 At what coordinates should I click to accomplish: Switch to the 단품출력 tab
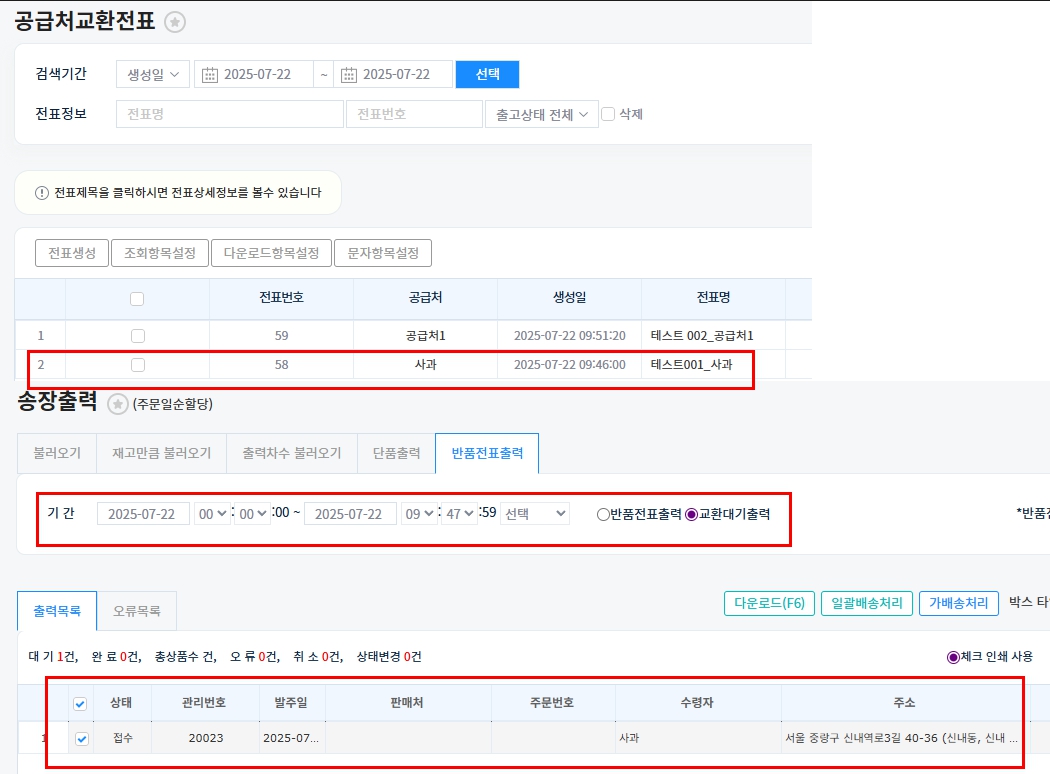point(395,453)
